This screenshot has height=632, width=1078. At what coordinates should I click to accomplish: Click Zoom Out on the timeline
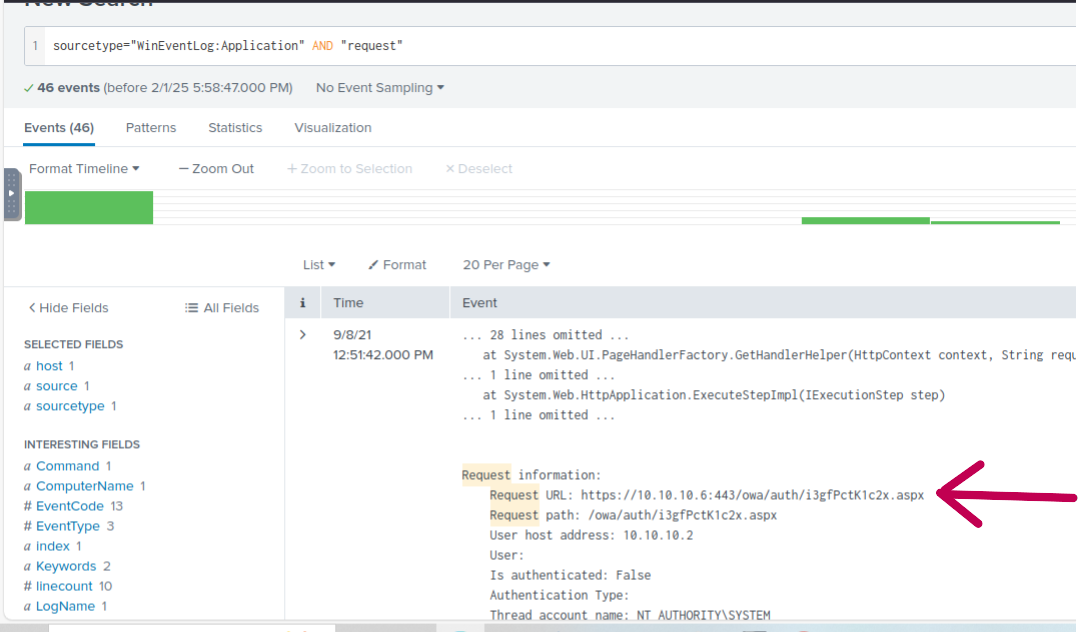click(216, 168)
